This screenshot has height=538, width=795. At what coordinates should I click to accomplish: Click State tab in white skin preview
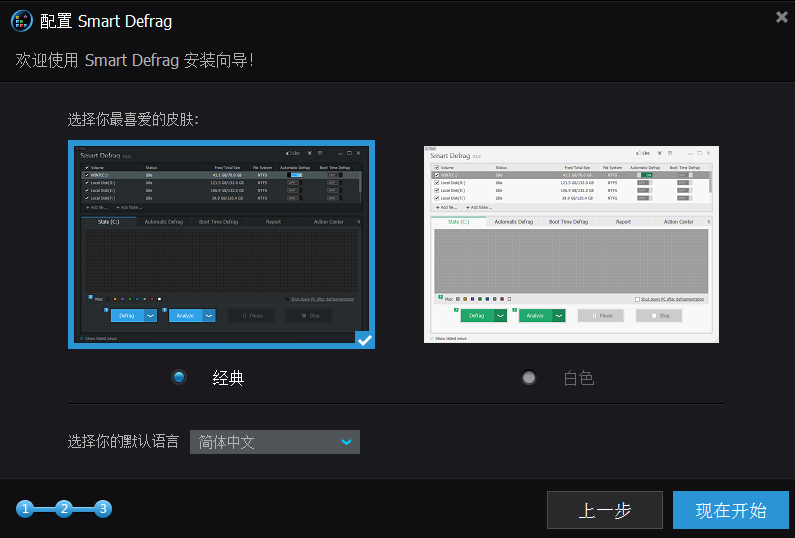tap(460, 222)
